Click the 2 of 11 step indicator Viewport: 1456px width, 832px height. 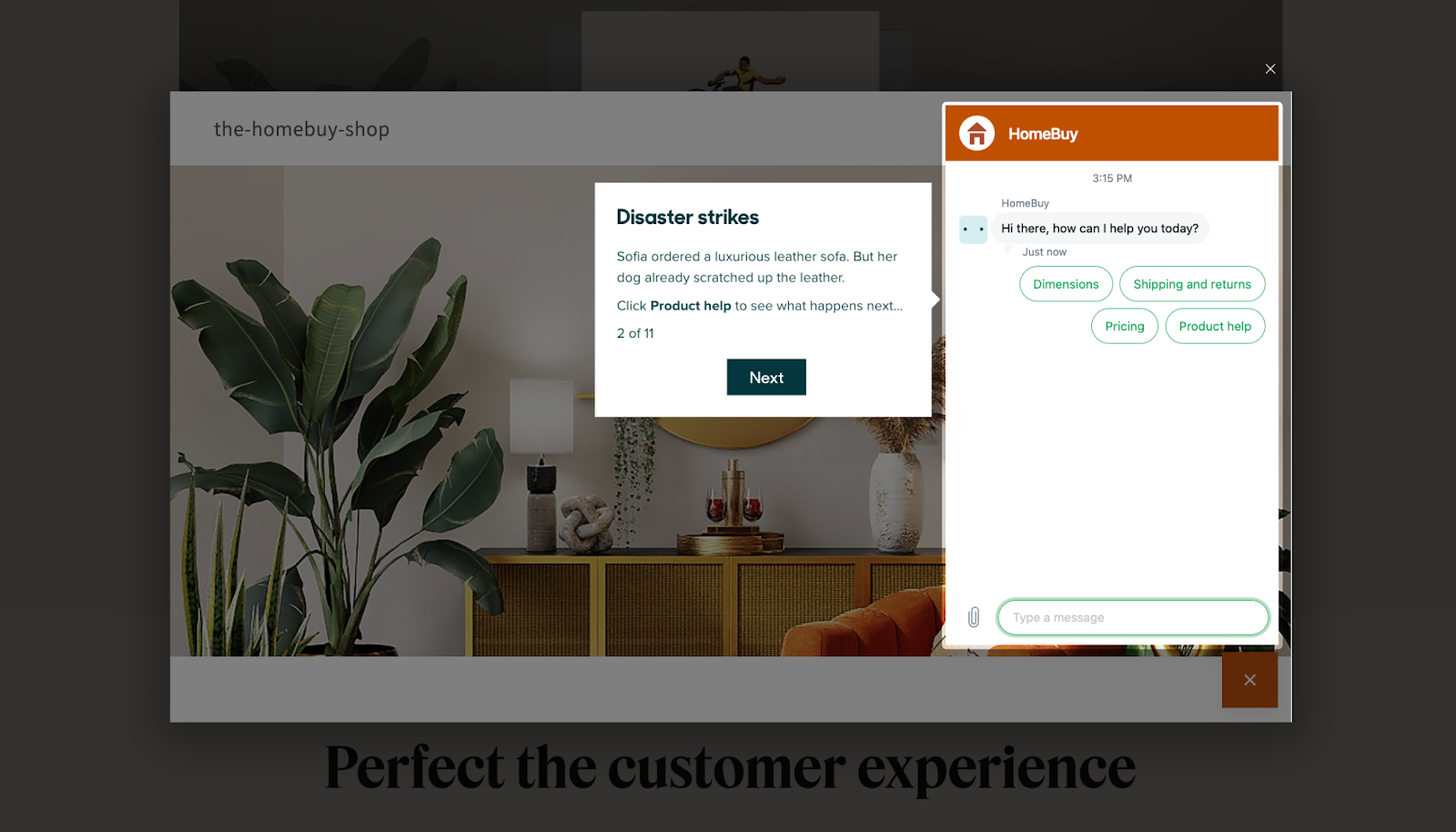point(635,333)
